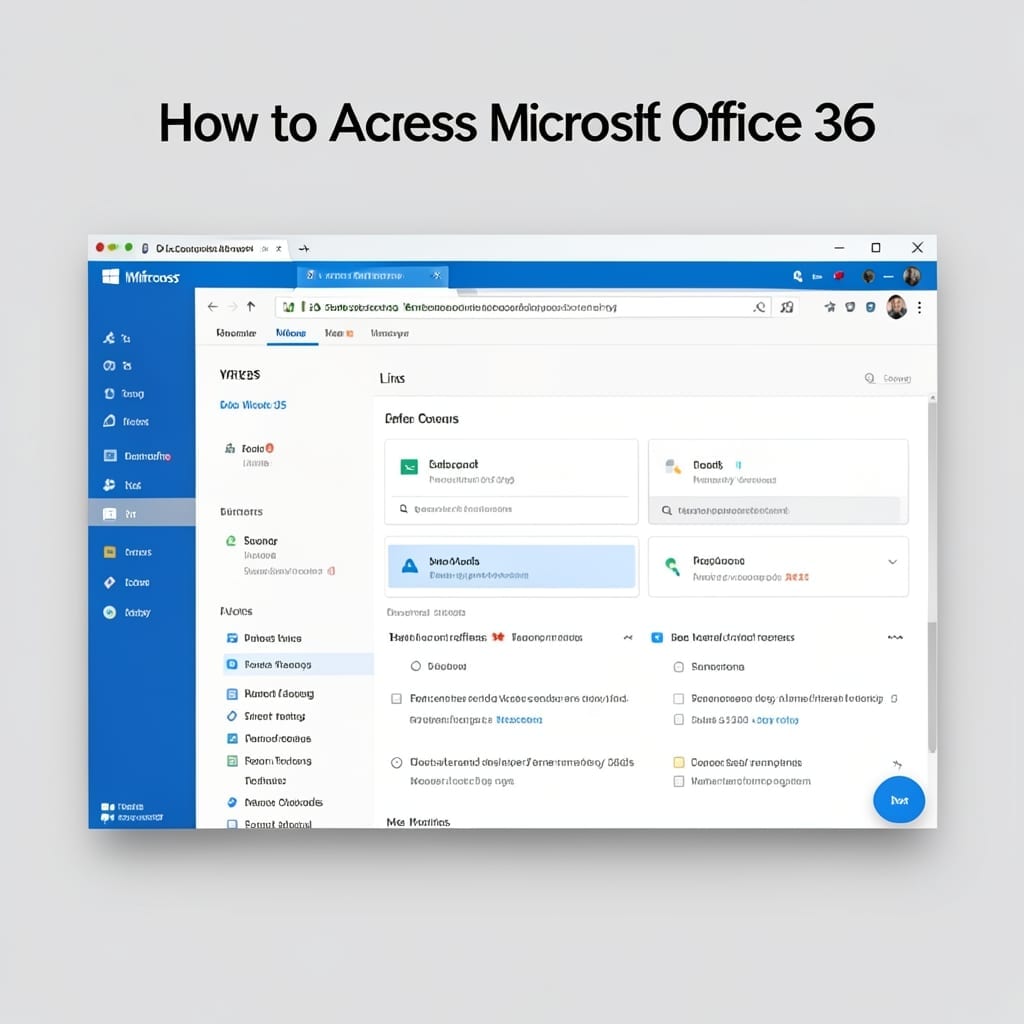
Task: Click the magnifier icon inside the address bar
Action: 759,307
